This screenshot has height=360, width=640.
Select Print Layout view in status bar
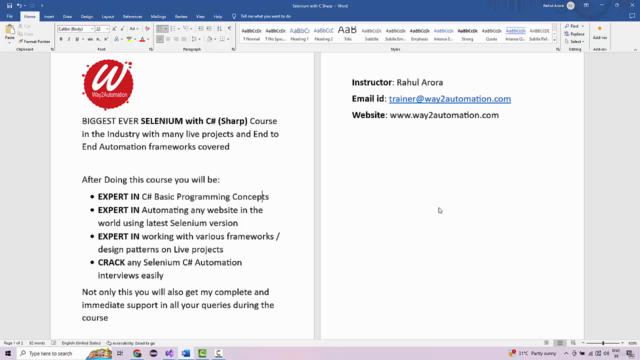[560, 343]
